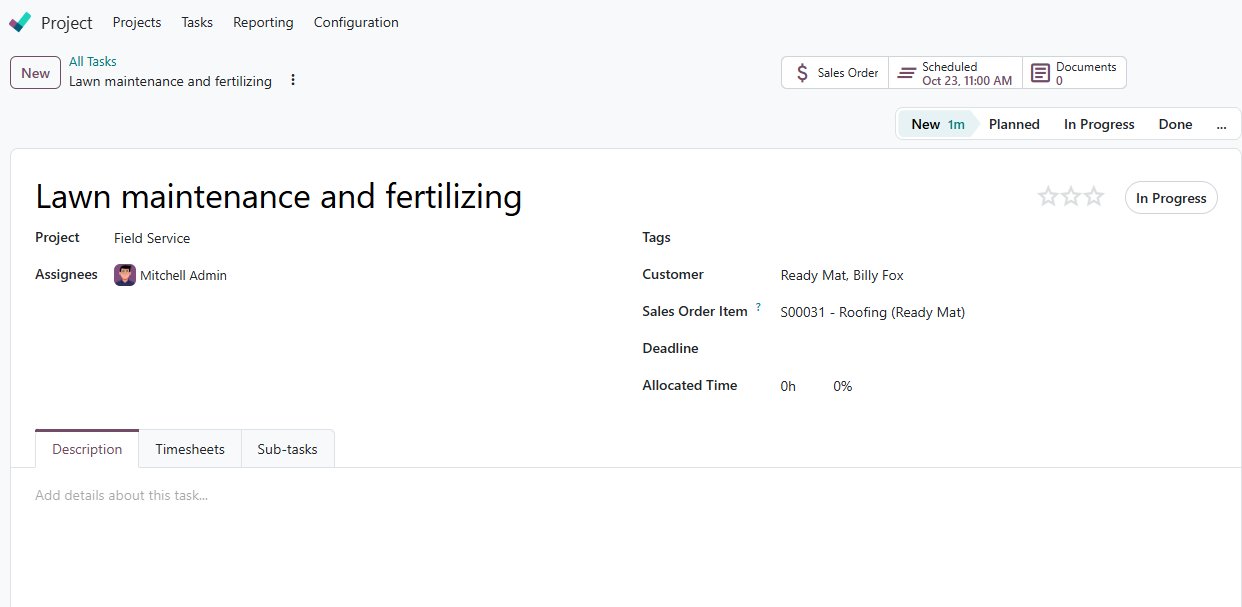Switch to the Timesheets tab
Screen dimensions: 1242x607
pyautogui.click(x=190, y=449)
